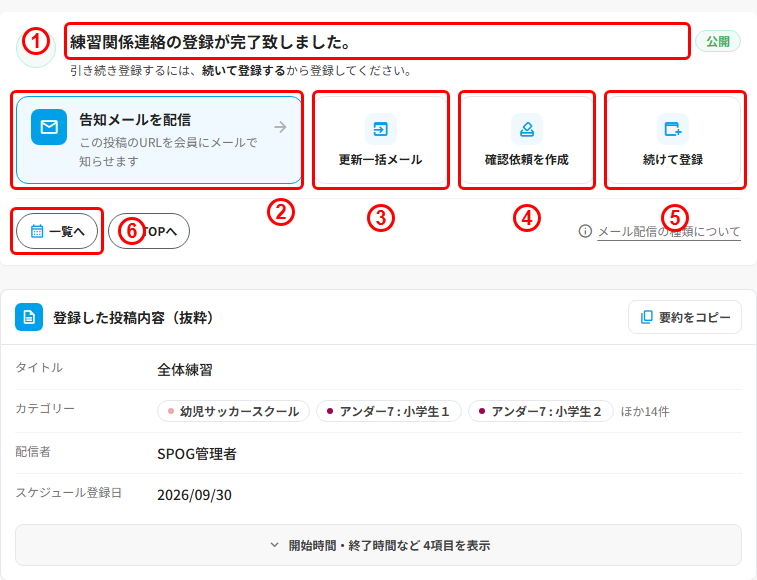Click the 登録した投稿内容（抜粋） heading

(133, 317)
